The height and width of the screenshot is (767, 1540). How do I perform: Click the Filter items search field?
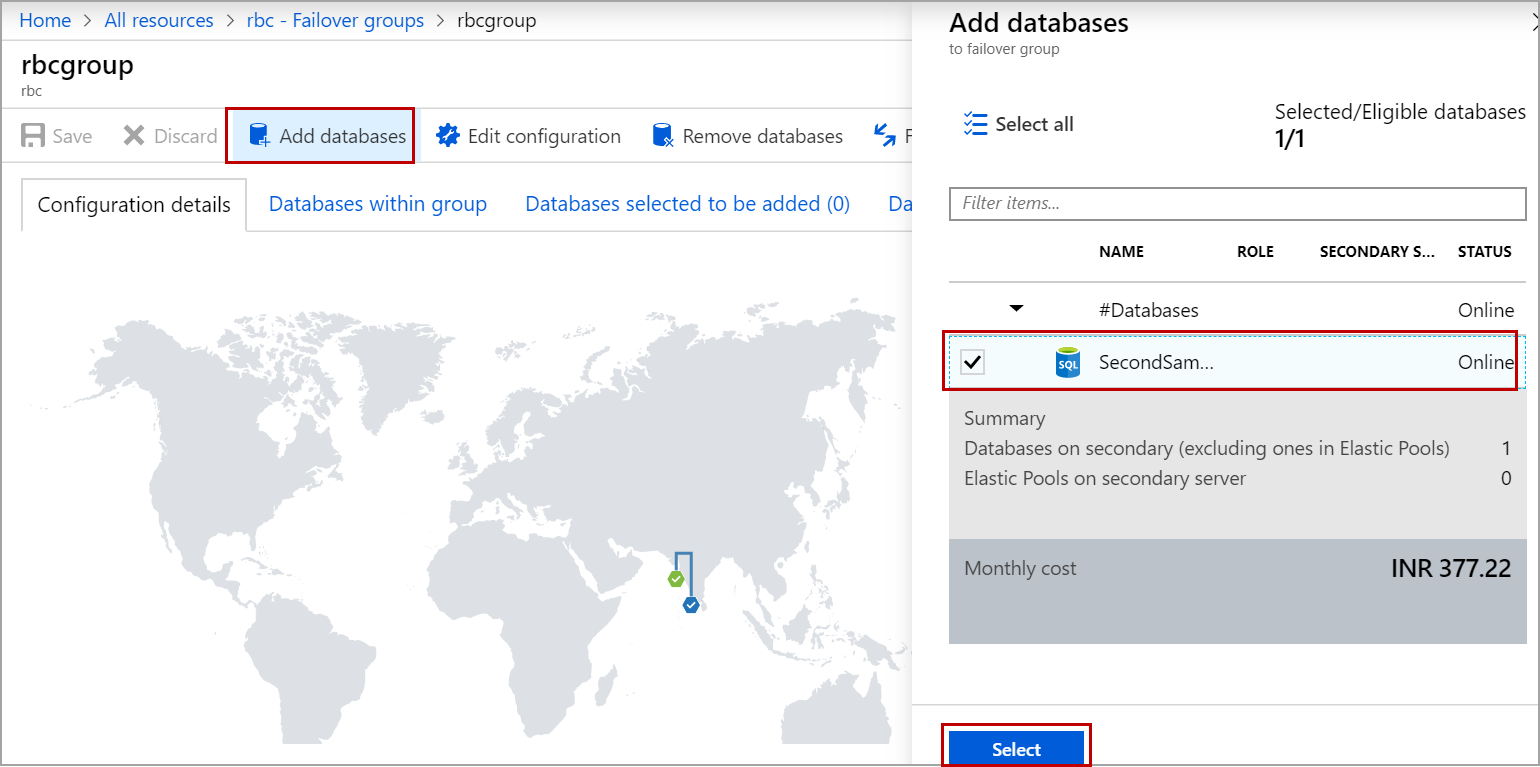point(1237,203)
